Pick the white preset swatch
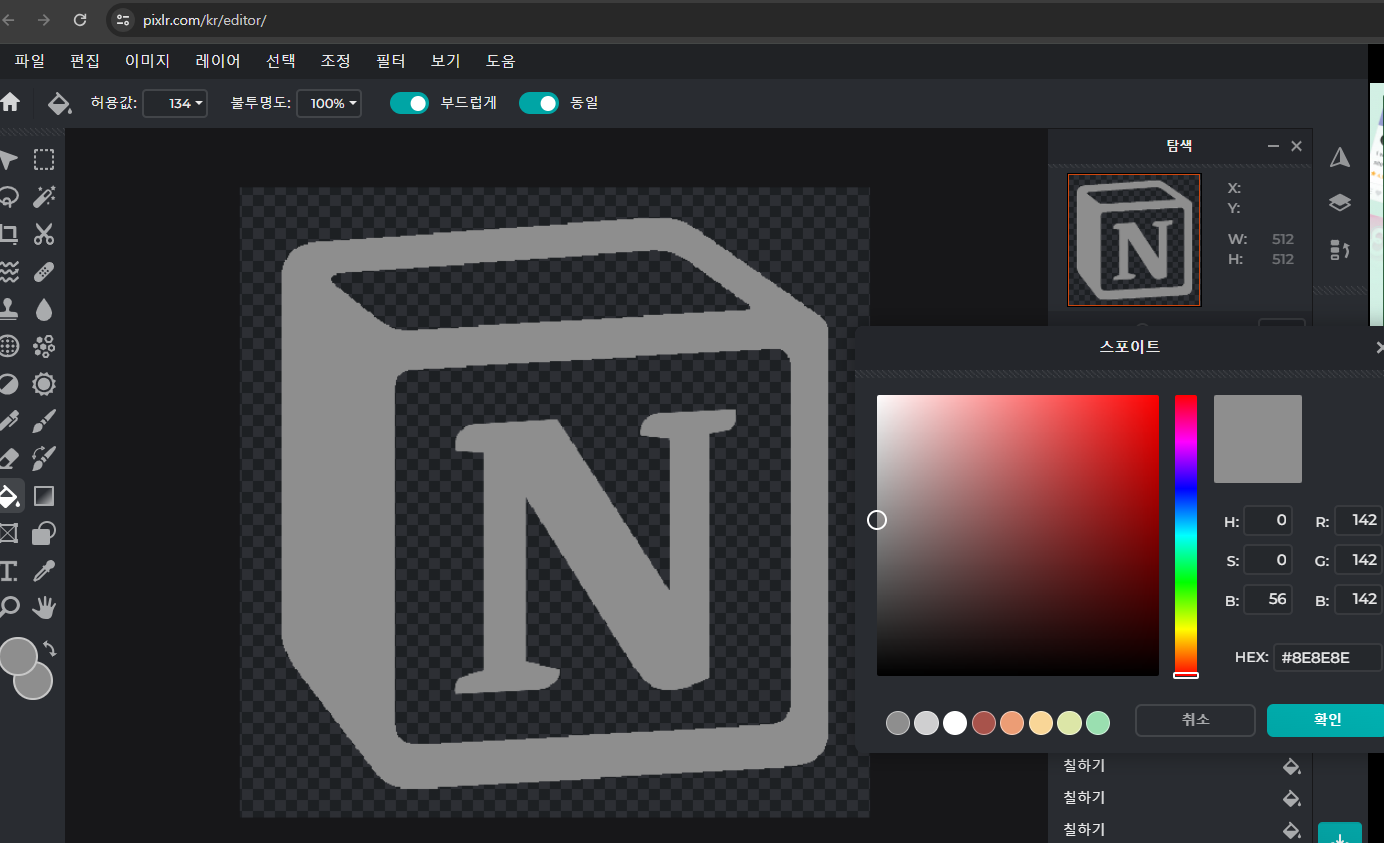Image resolution: width=1384 pixels, height=843 pixels. click(955, 723)
